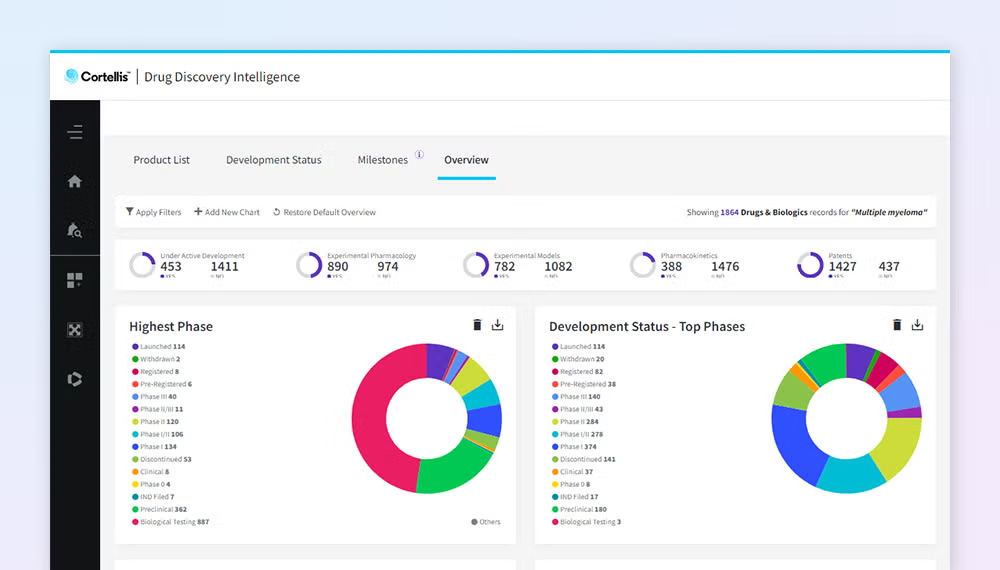Expand the sidebar hamburger menu
This screenshot has height=570, width=1000.
coord(75,132)
